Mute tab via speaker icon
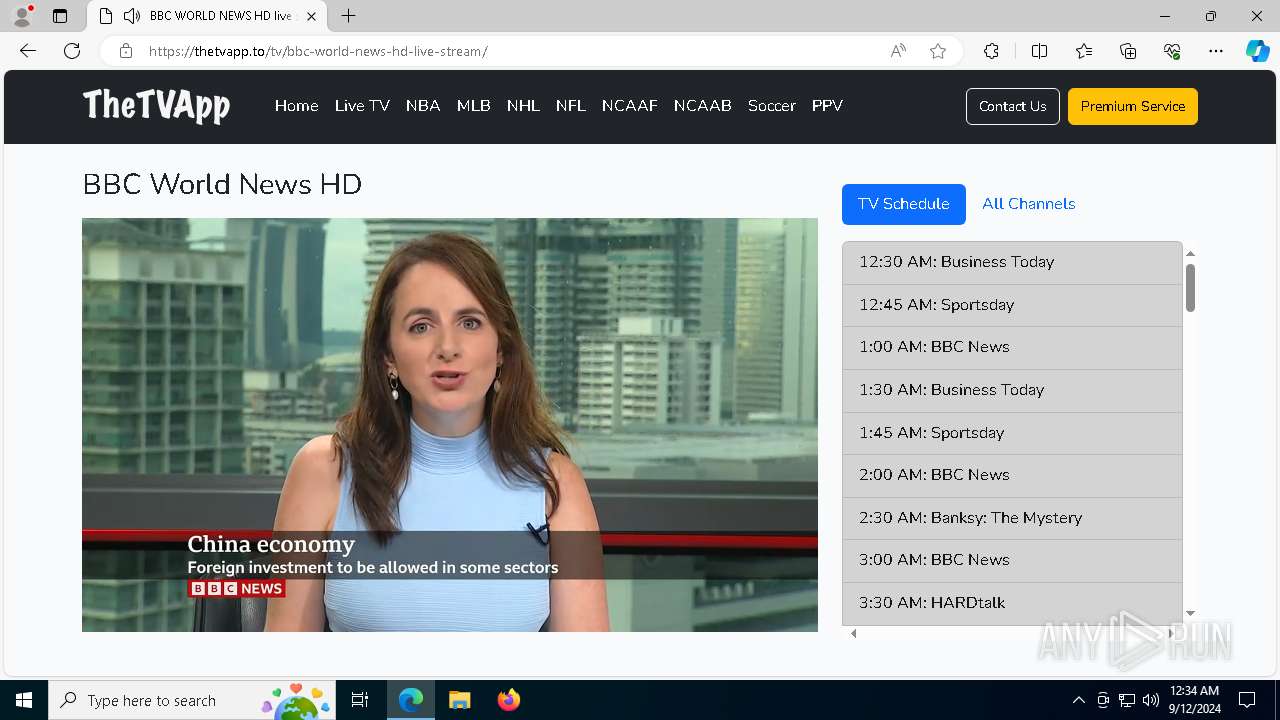The width and height of the screenshot is (1280, 720). [x=132, y=16]
